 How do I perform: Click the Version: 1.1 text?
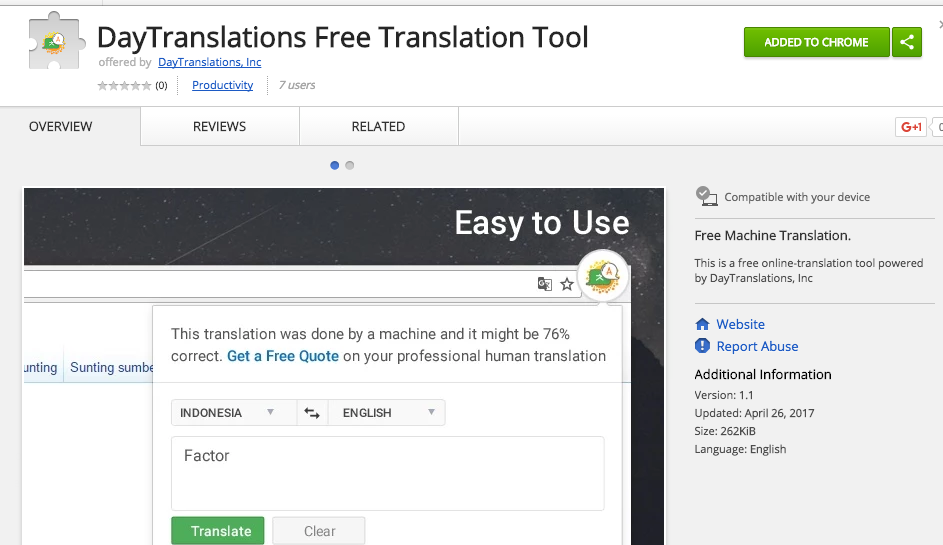[723, 395]
